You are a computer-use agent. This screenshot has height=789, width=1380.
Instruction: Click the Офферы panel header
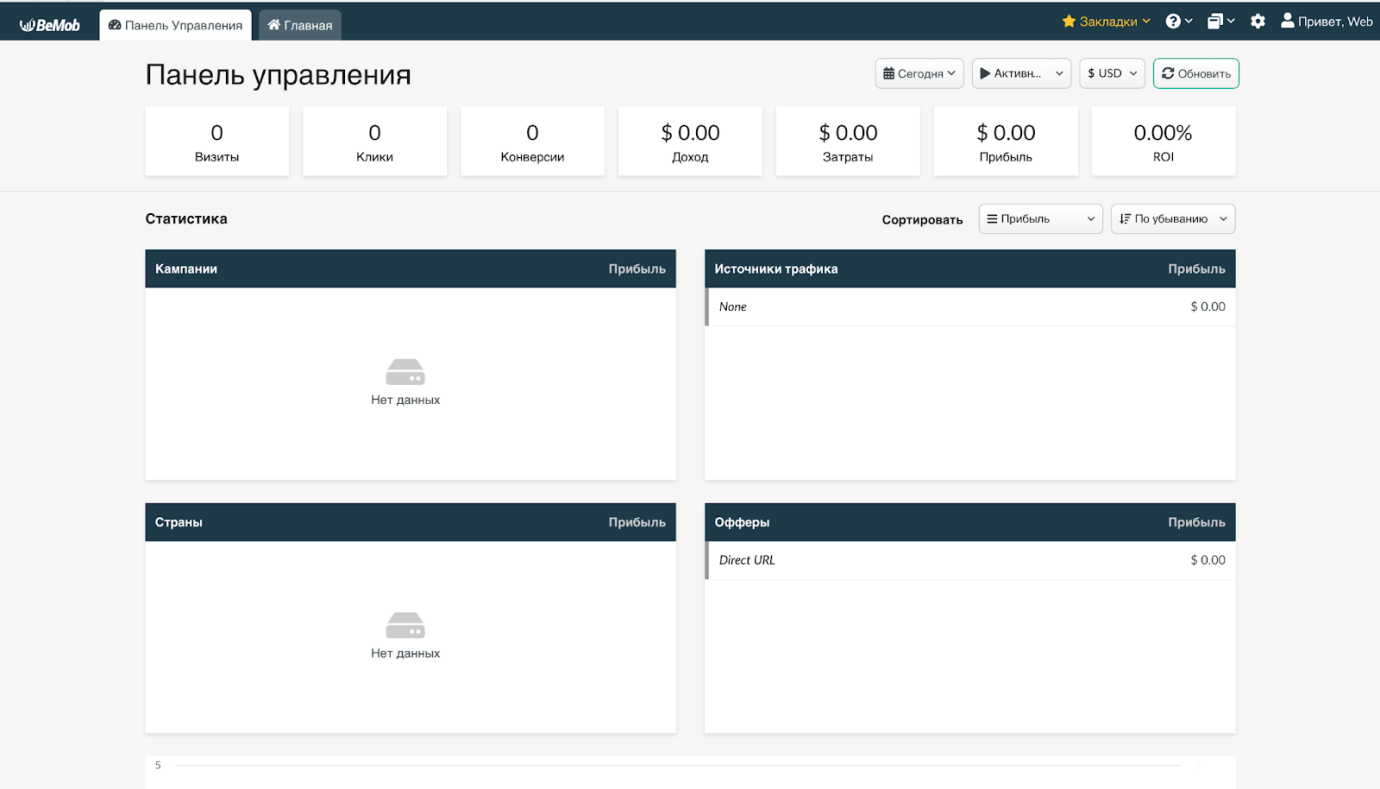970,522
